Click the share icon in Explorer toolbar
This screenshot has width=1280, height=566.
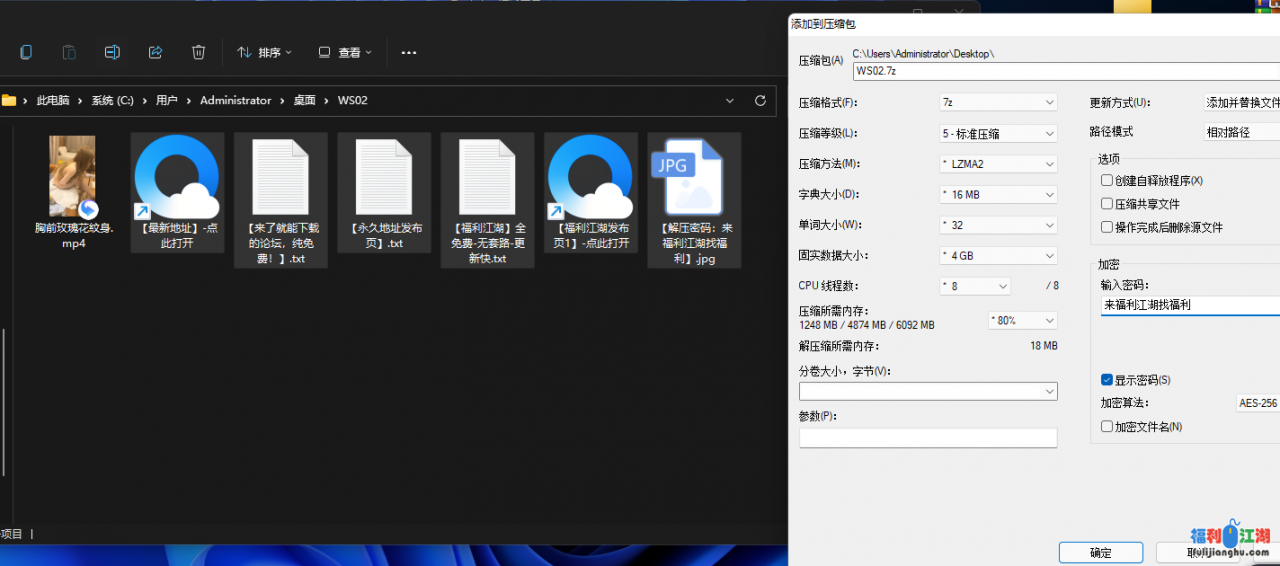(155, 52)
